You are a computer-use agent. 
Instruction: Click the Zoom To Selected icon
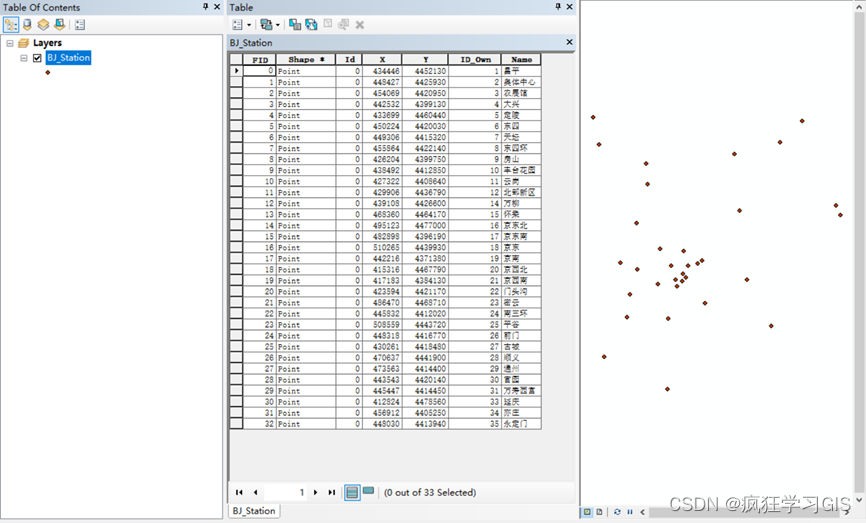pyautogui.click(x=343, y=24)
